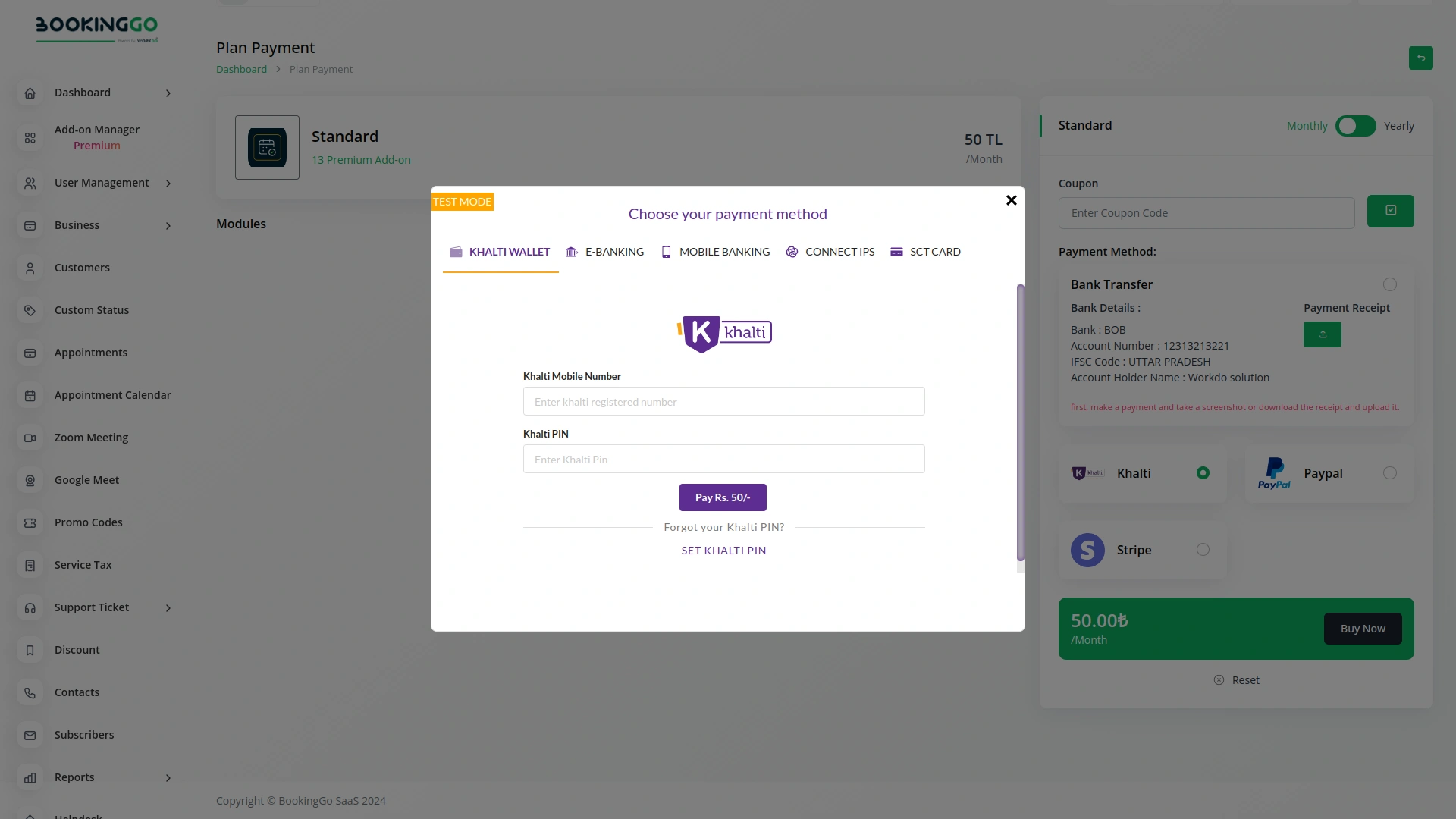The width and height of the screenshot is (1456, 819).
Task: Expand User Management submenu arrow
Action: pyautogui.click(x=168, y=184)
